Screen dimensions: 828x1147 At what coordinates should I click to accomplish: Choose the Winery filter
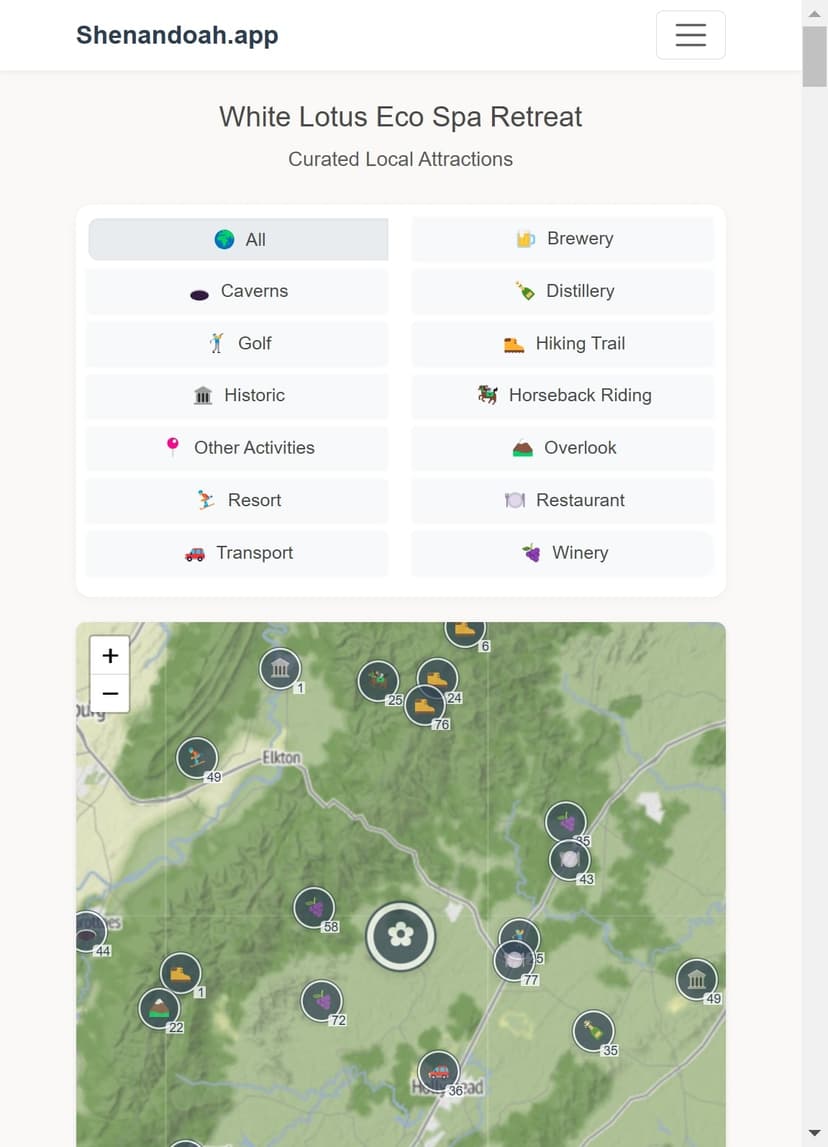(x=562, y=553)
